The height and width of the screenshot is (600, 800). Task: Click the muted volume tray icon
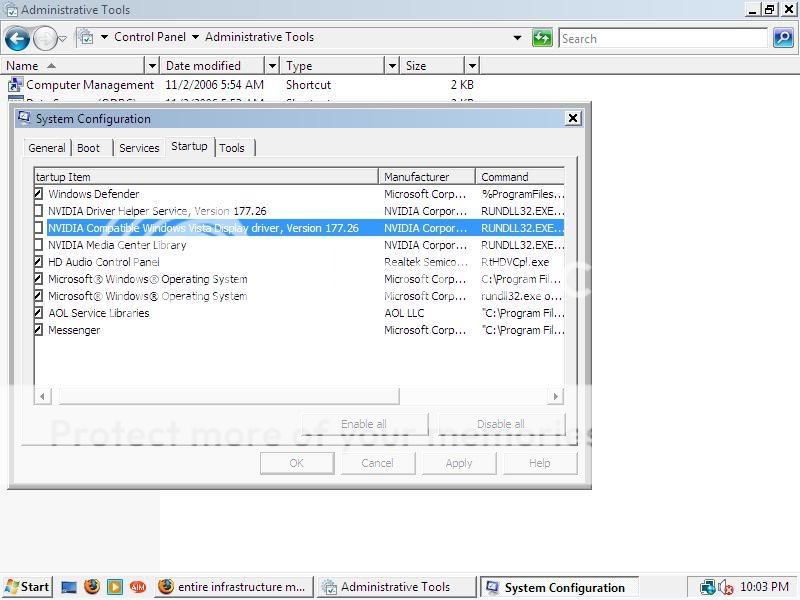click(x=726, y=588)
